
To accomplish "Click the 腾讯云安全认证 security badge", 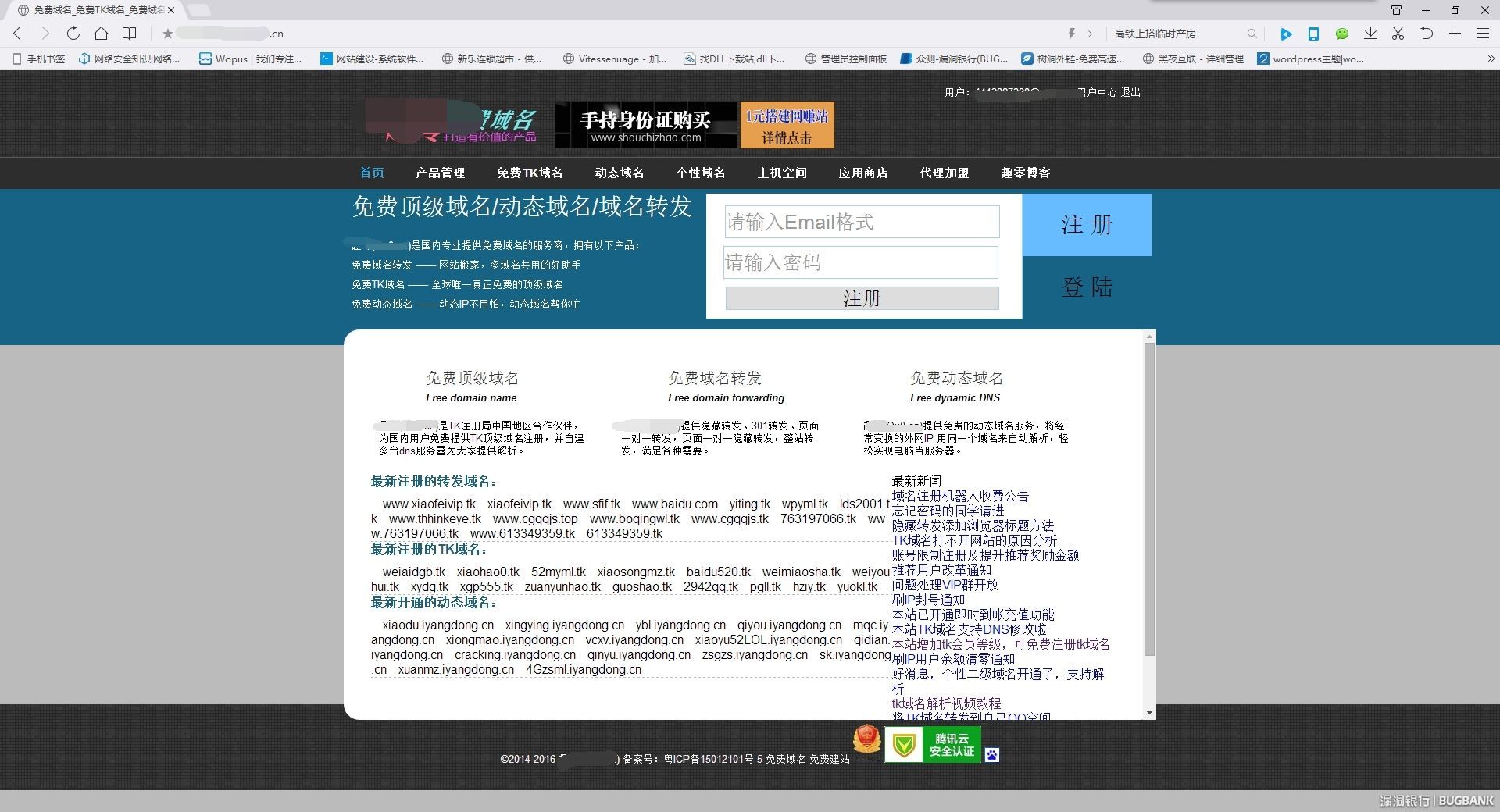I will point(932,745).
